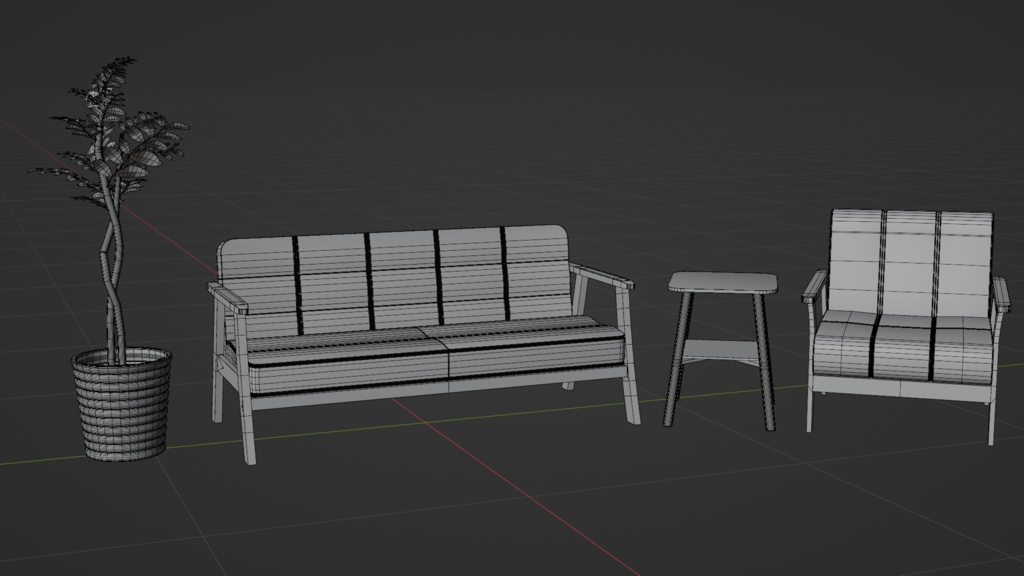Click the woven plant pot
The width and height of the screenshot is (1024, 576).
(x=120, y=400)
